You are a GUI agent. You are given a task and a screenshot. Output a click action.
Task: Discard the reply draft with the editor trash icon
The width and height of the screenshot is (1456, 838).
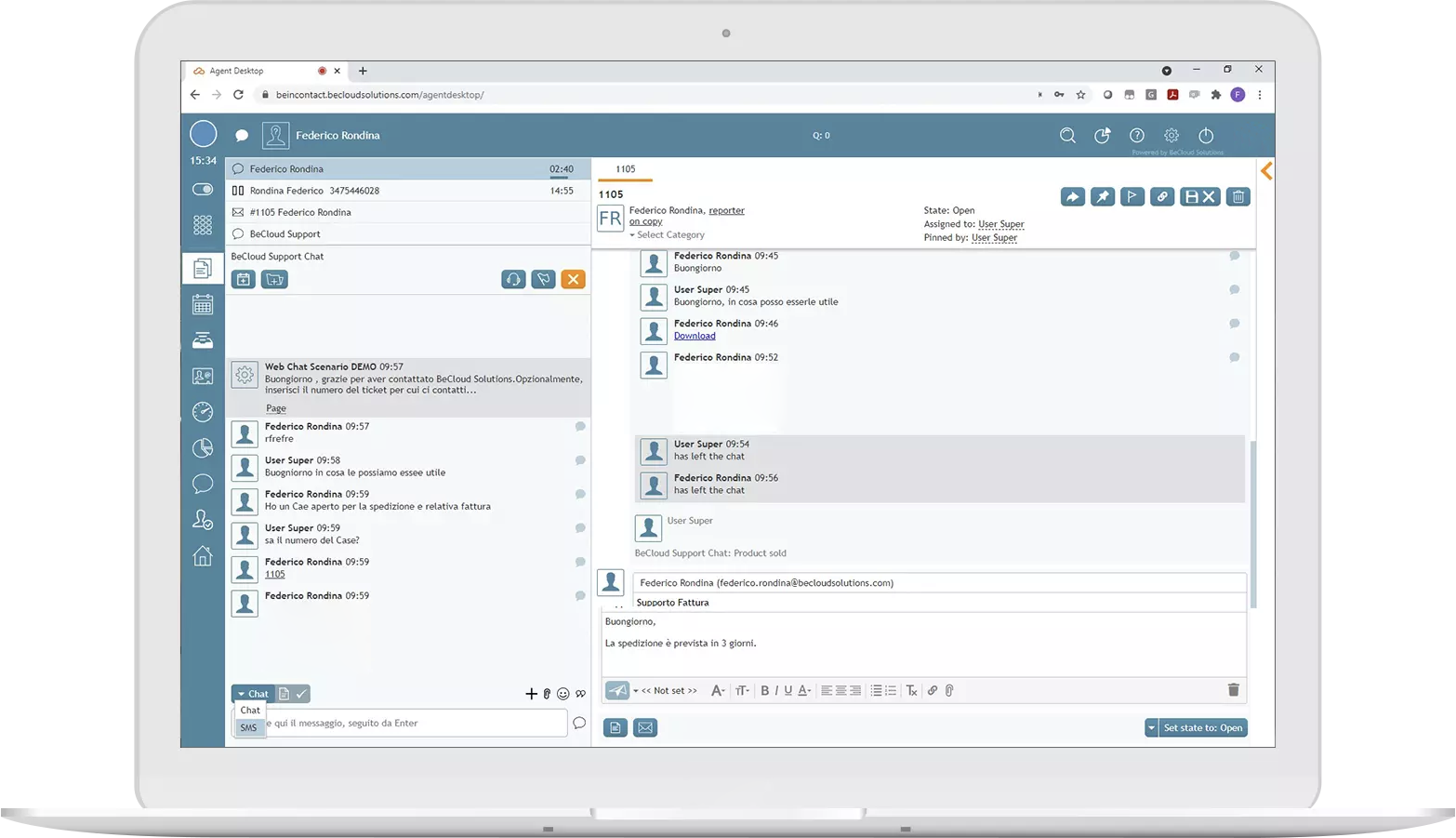[x=1234, y=690]
